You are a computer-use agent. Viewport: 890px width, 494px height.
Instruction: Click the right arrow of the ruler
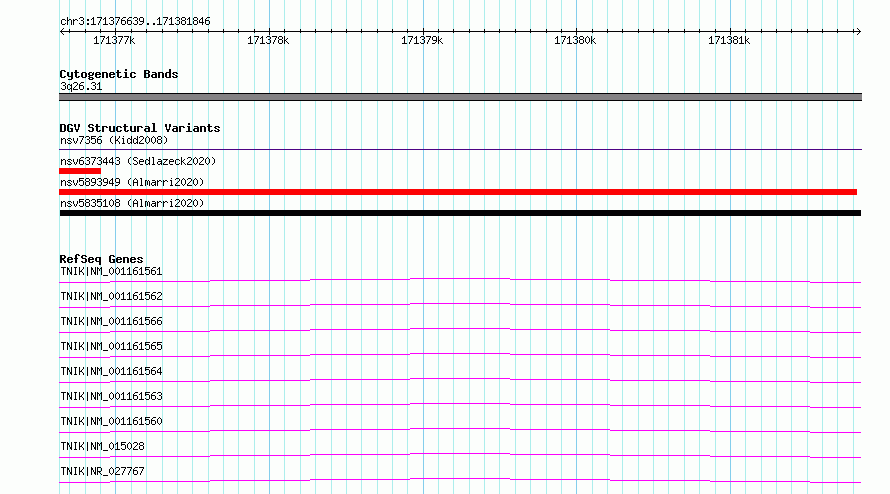coord(858,31)
